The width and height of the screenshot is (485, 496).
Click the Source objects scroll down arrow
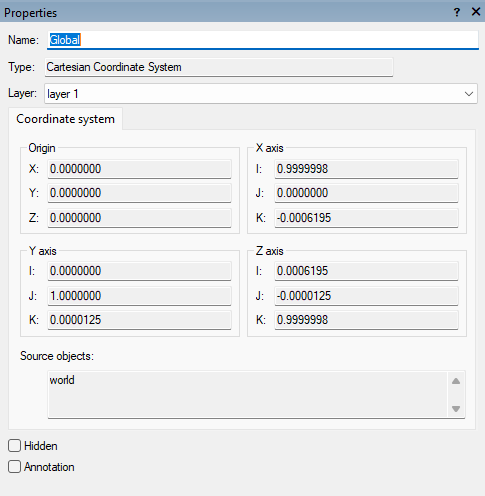456,409
